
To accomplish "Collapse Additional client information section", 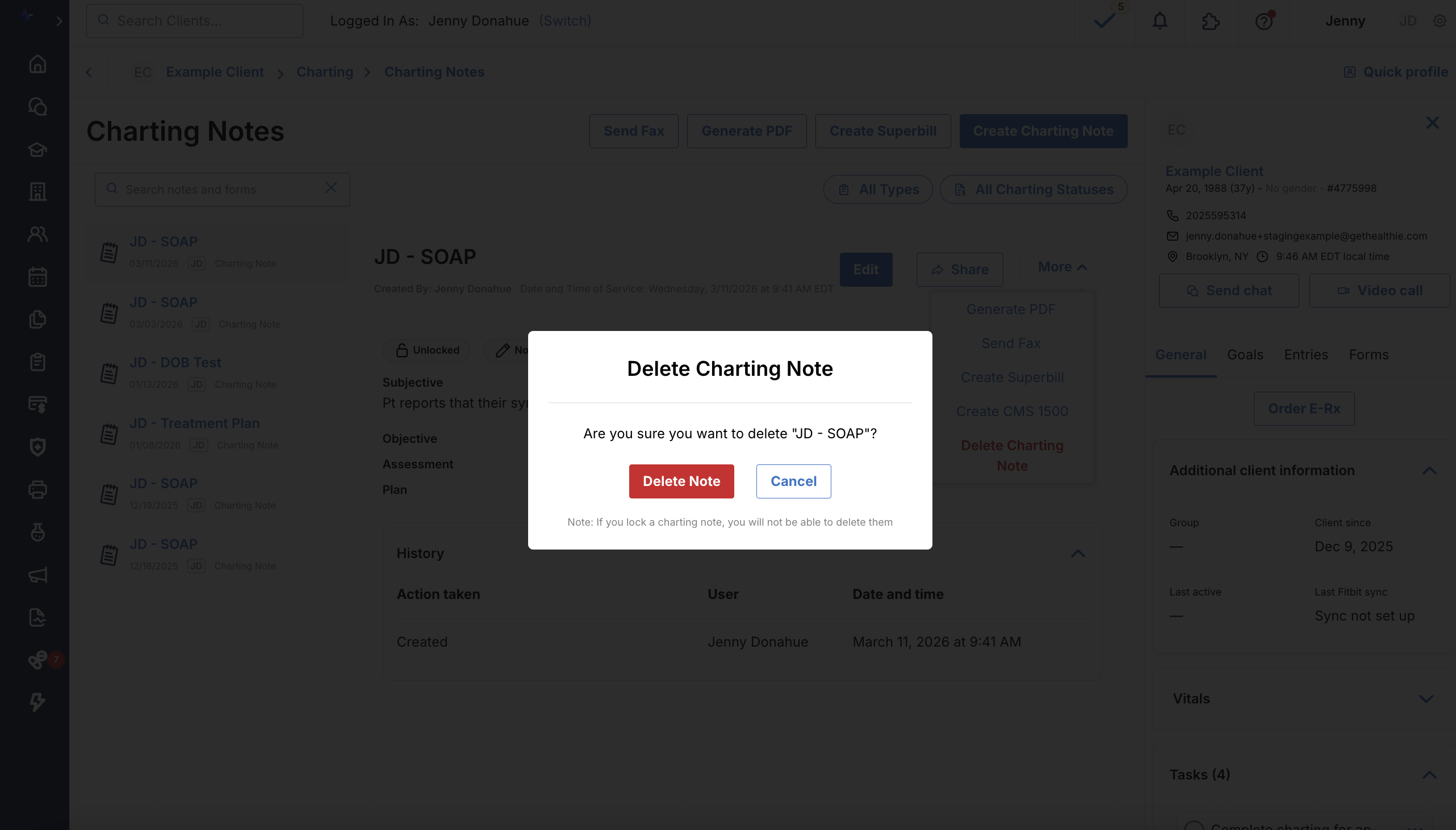I will pyautogui.click(x=1429, y=471).
